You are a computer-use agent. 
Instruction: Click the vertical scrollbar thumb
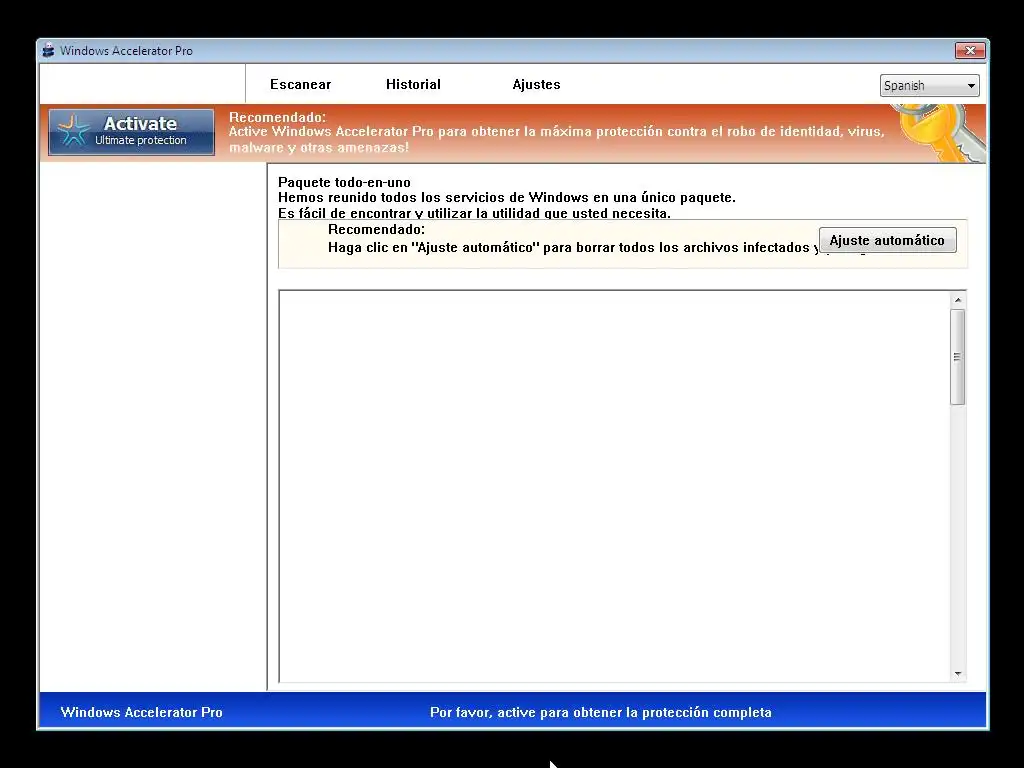(x=958, y=357)
